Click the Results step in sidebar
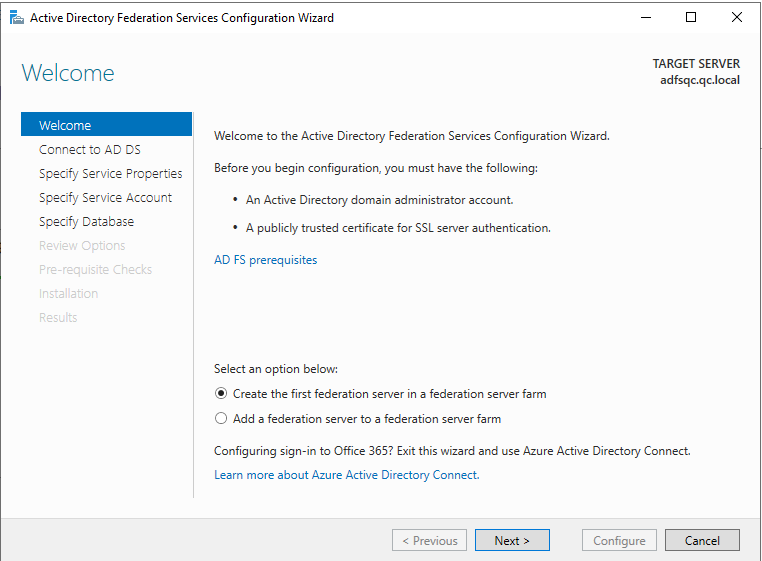The image size is (762, 561). 58,317
